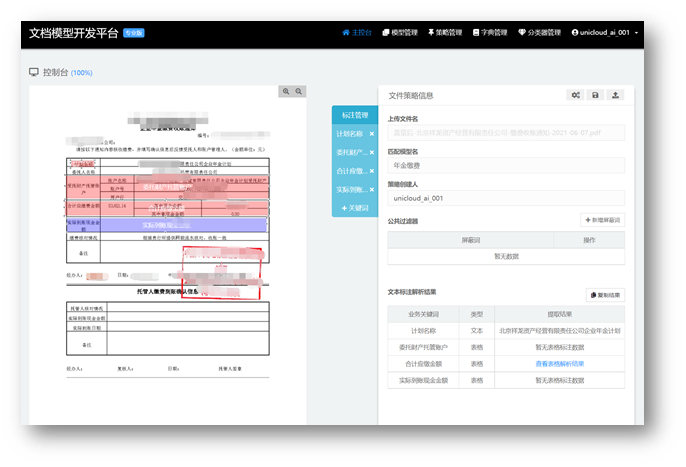Remove the 合计应缴 keyword tag
This screenshot has height=467, width=686.
(x=372, y=171)
